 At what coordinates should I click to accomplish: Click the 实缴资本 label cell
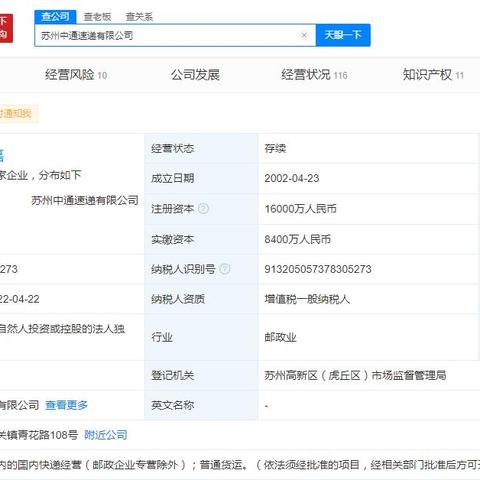coord(201,239)
